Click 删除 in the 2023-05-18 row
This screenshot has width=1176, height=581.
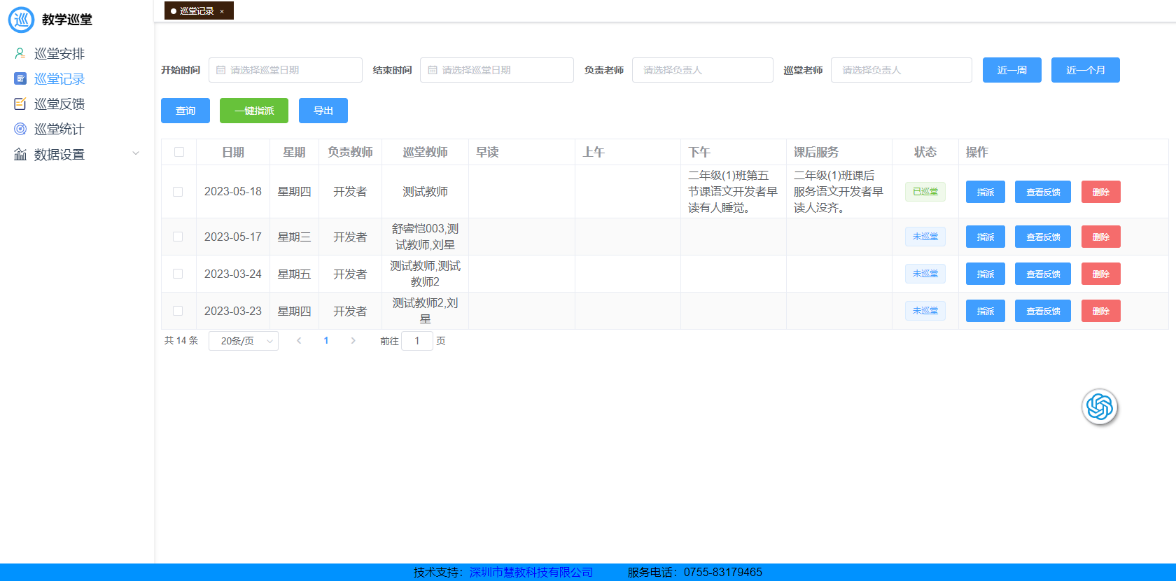[1101, 192]
